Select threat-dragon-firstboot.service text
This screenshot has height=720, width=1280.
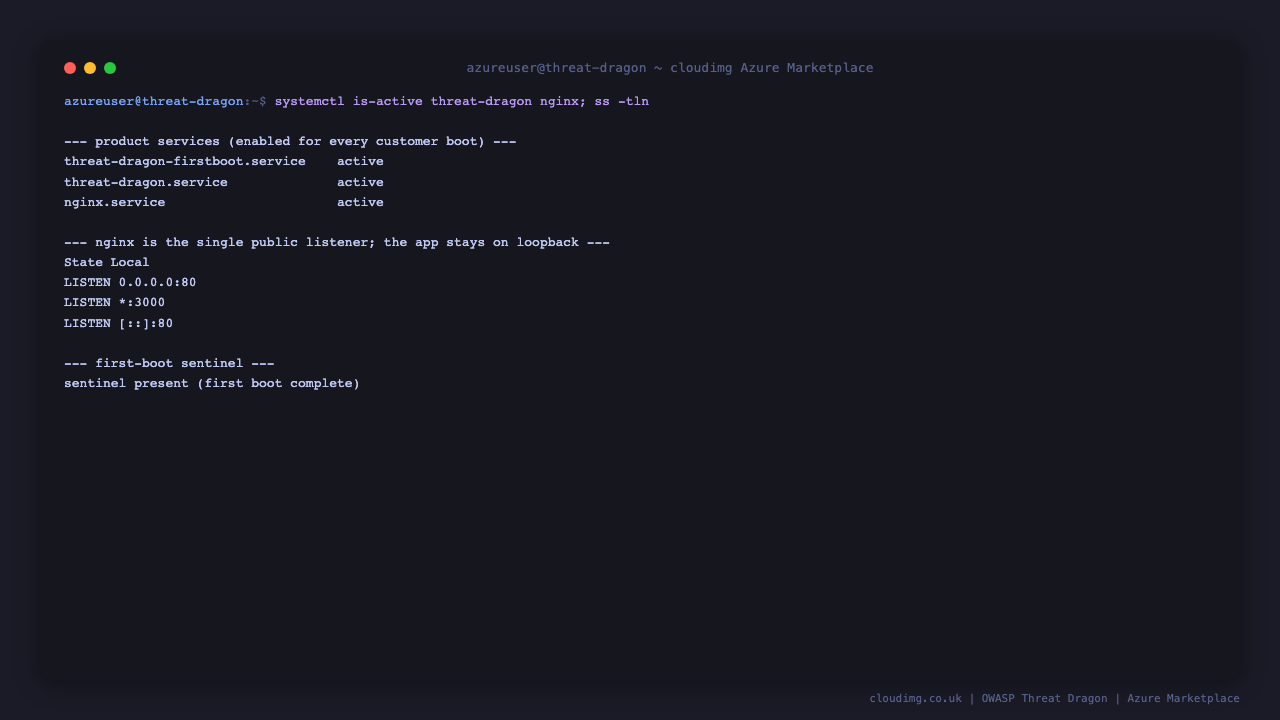185,162
